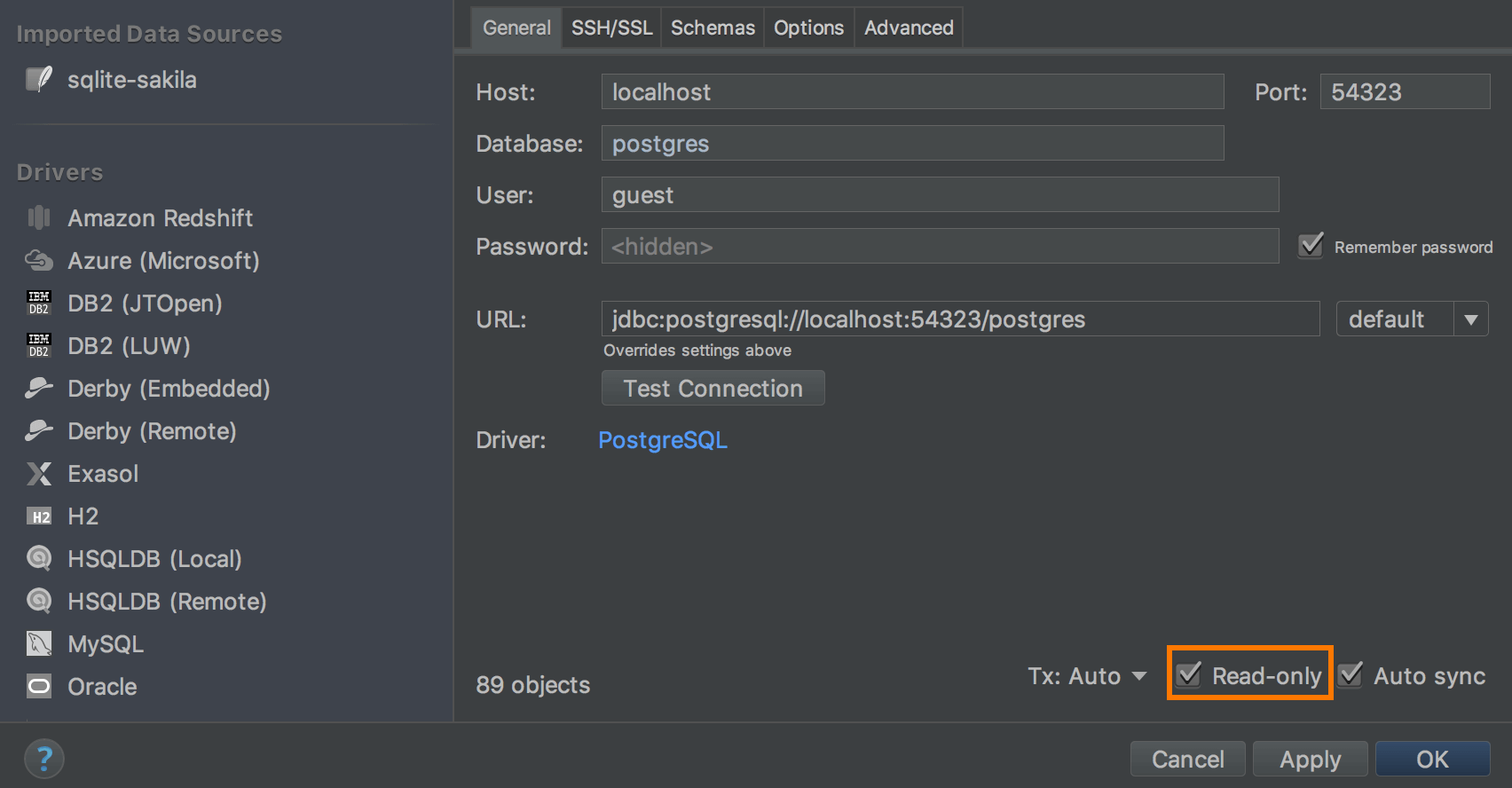Uncheck the Auto sync checkbox
The image size is (1512, 788).
1351,675
